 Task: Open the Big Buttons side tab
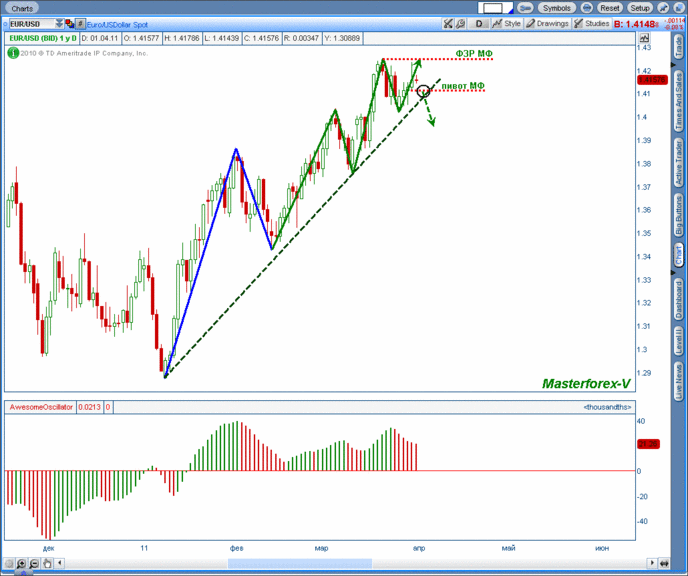[x=678, y=215]
